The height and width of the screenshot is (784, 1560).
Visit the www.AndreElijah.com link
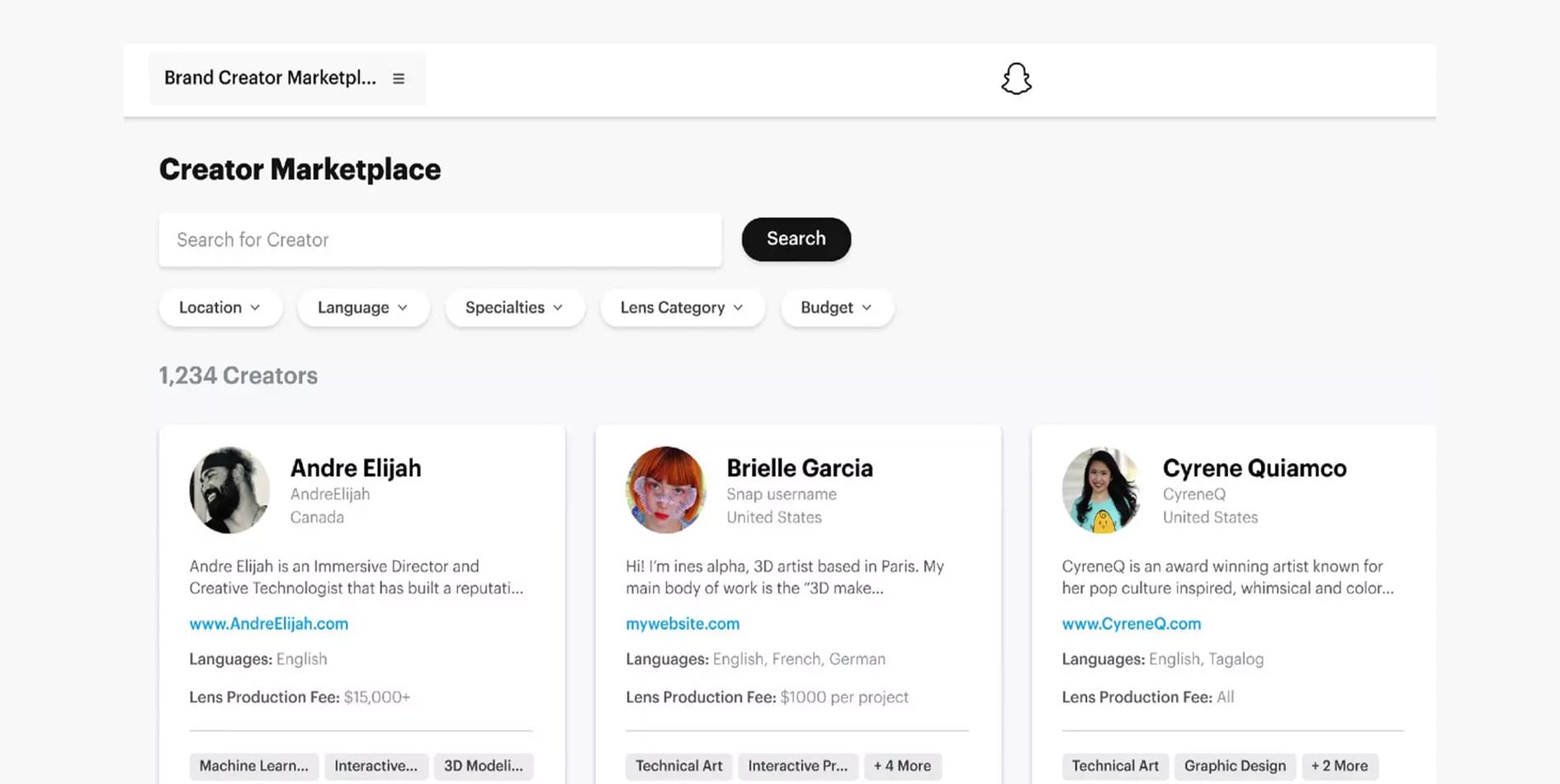pyautogui.click(x=268, y=624)
